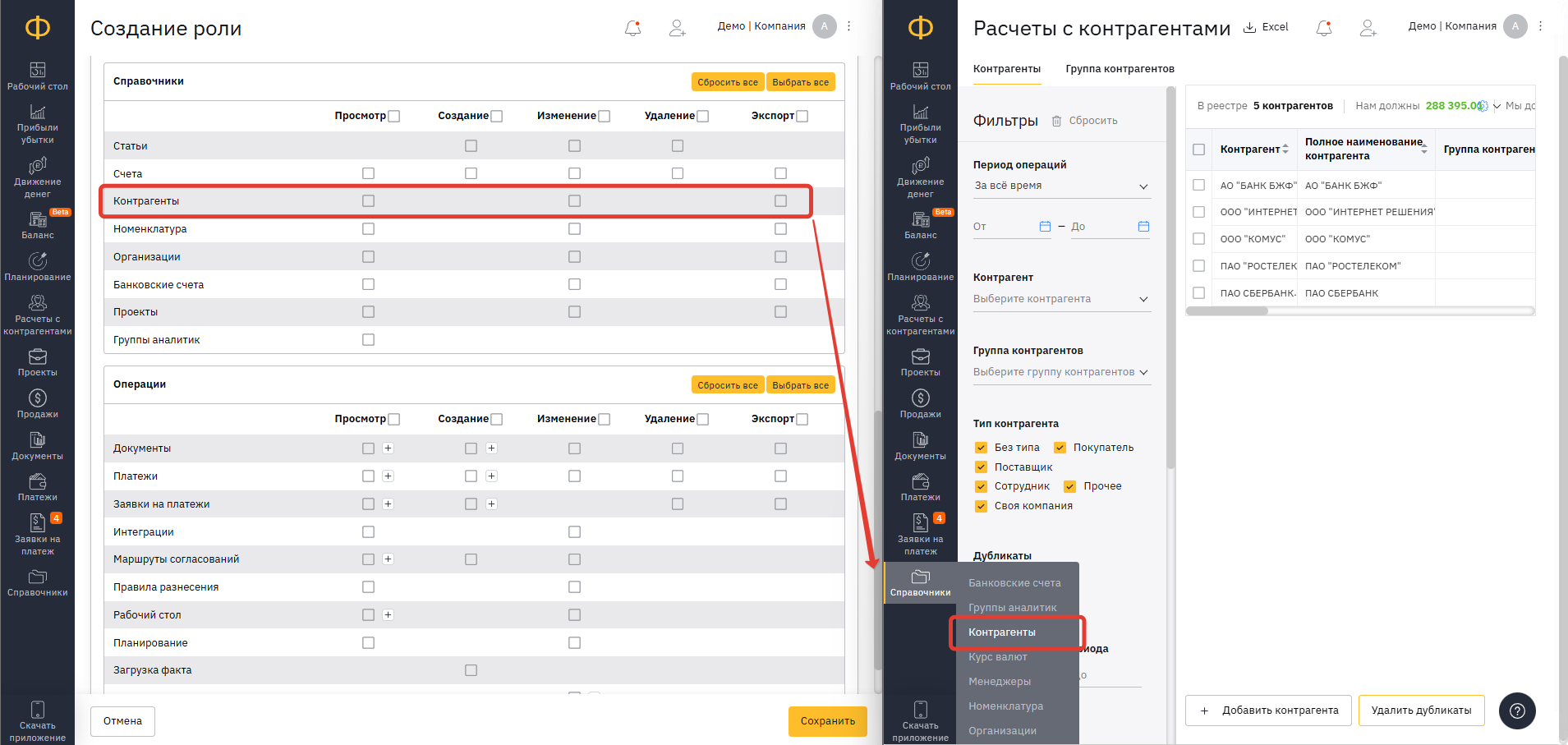Toggle Удаление header checkbox in Операции section
Image resolution: width=1568 pixels, height=745 pixels.
coord(703,420)
